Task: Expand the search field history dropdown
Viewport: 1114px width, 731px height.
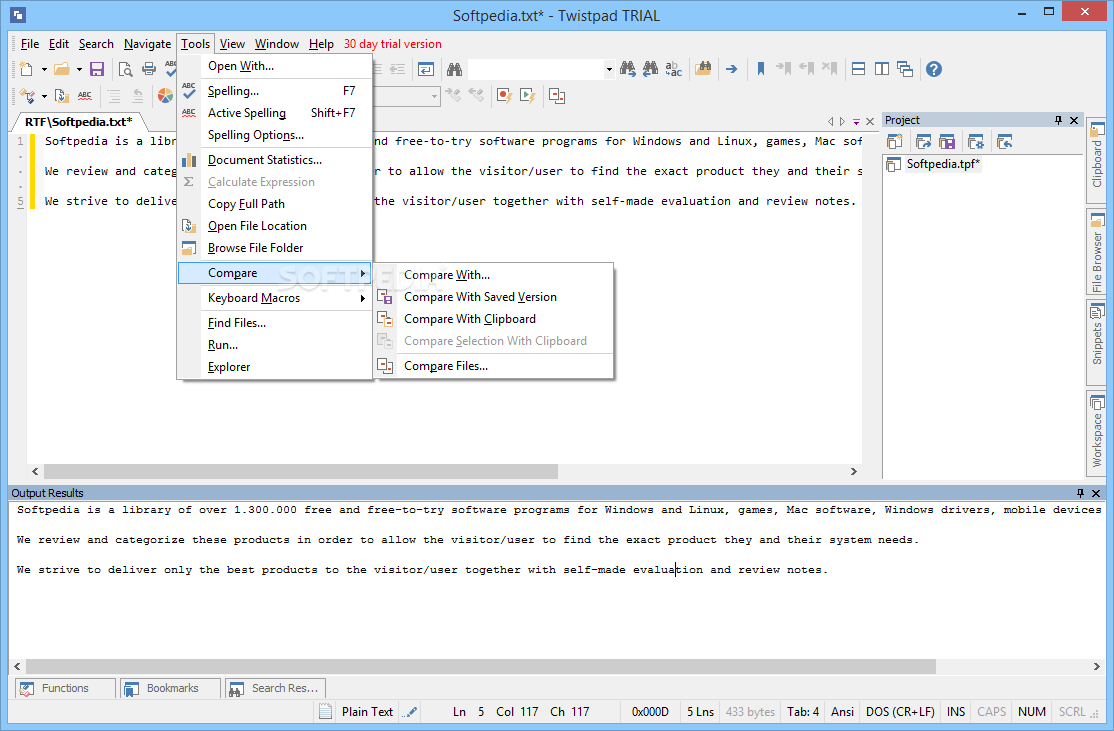Action: coord(609,69)
